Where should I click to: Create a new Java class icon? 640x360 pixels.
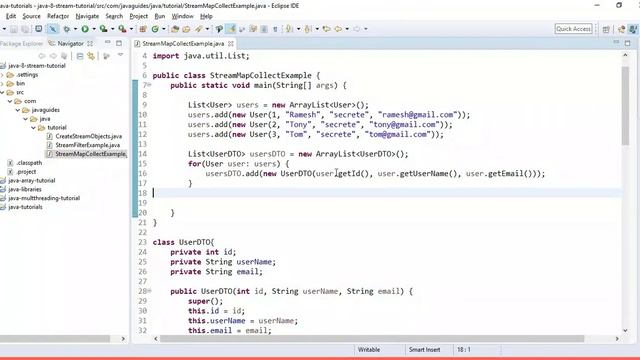[x=155, y=29]
